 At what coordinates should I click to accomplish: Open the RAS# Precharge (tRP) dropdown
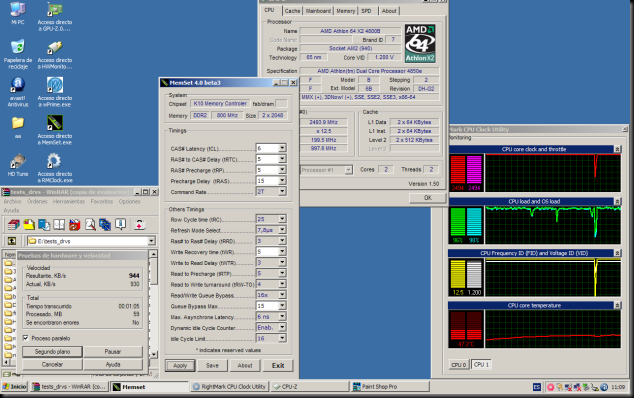point(282,170)
